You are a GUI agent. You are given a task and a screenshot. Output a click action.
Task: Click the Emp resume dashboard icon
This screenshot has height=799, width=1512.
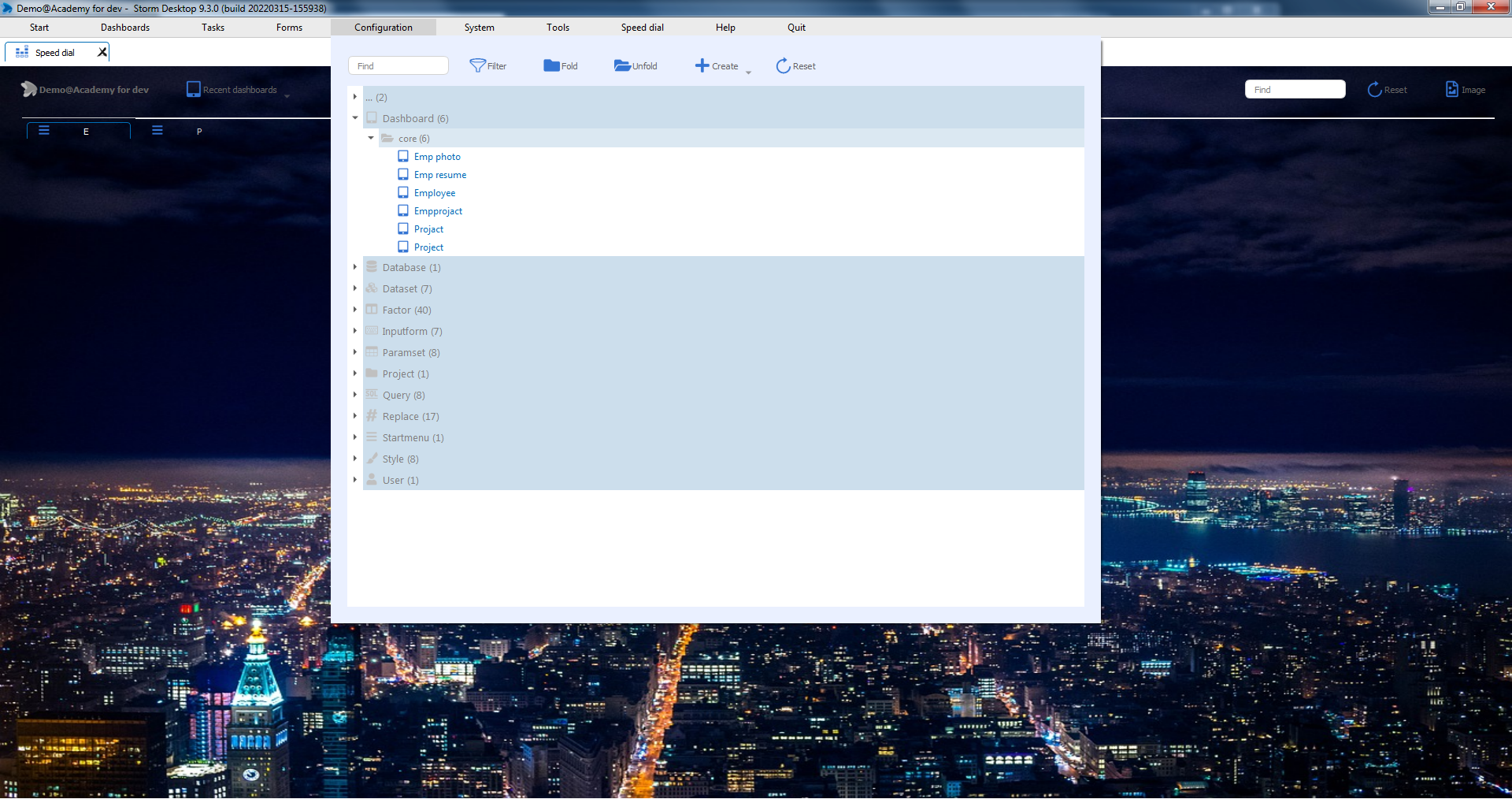[x=403, y=174]
